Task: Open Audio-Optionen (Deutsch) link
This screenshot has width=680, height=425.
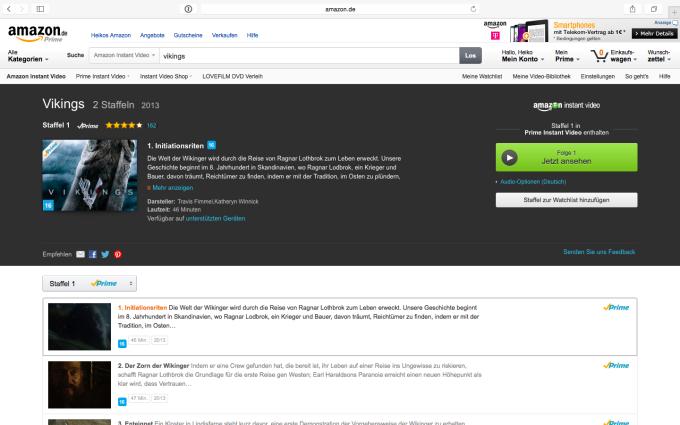Action: 533,182
